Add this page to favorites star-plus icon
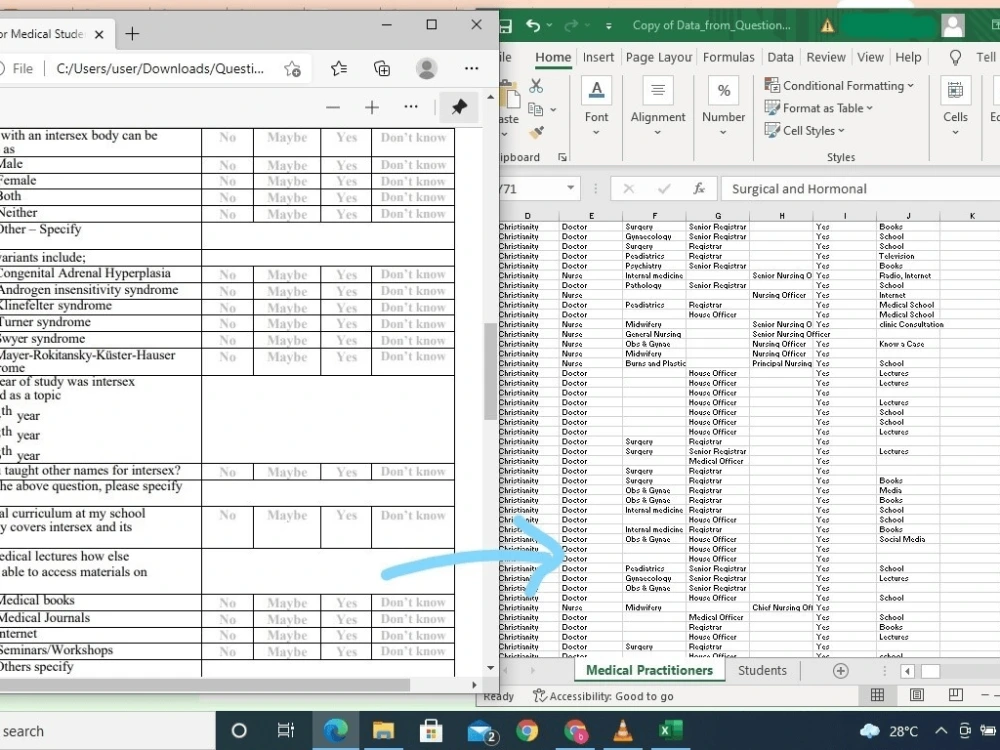1000x750 pixels. point(293,69)
